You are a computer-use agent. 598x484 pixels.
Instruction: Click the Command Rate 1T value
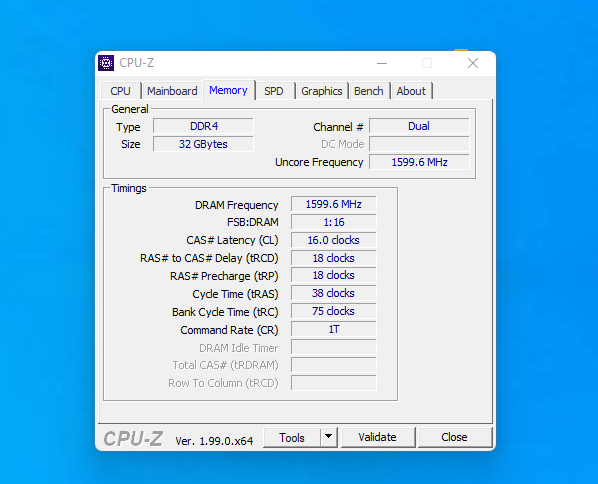point(334,329)
